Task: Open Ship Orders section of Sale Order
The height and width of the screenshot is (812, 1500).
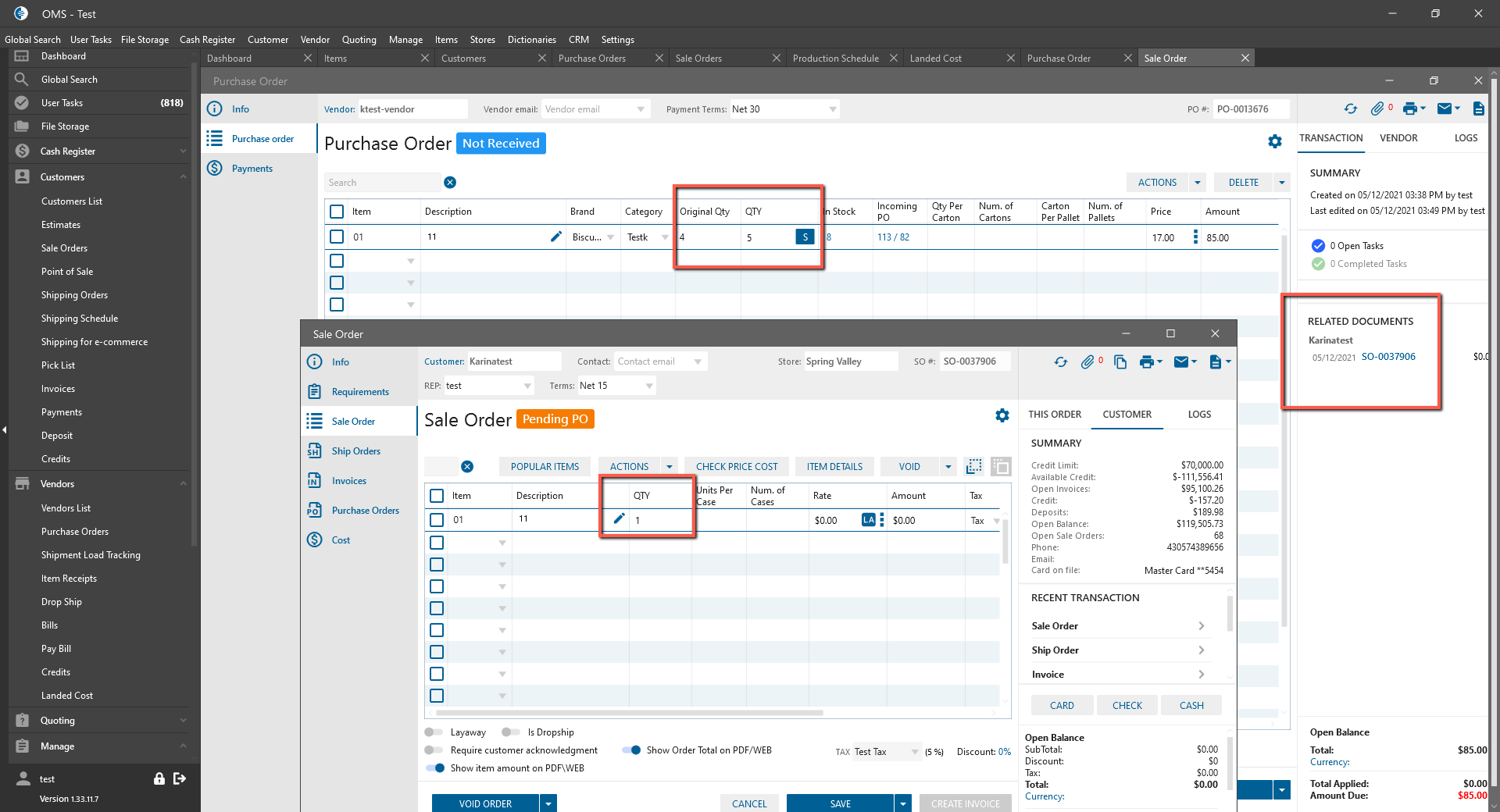Action: tap(356, 451)
